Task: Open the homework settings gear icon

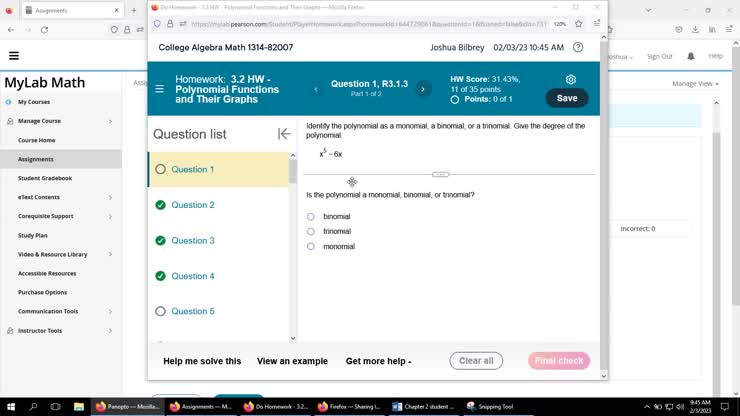Action: pyautogui.click(x=571, y=79)
